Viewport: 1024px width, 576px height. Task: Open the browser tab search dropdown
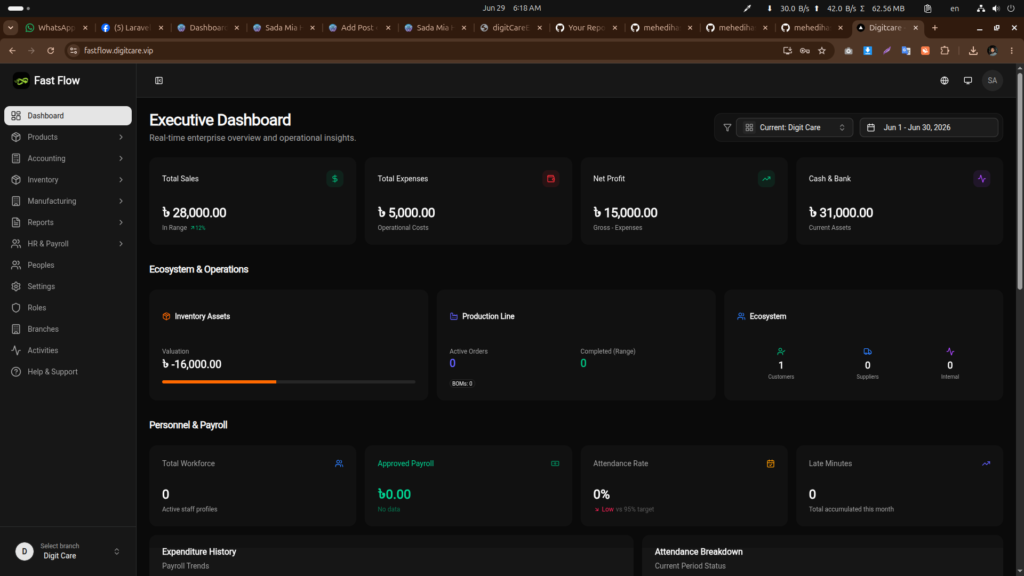click(10, 27)
